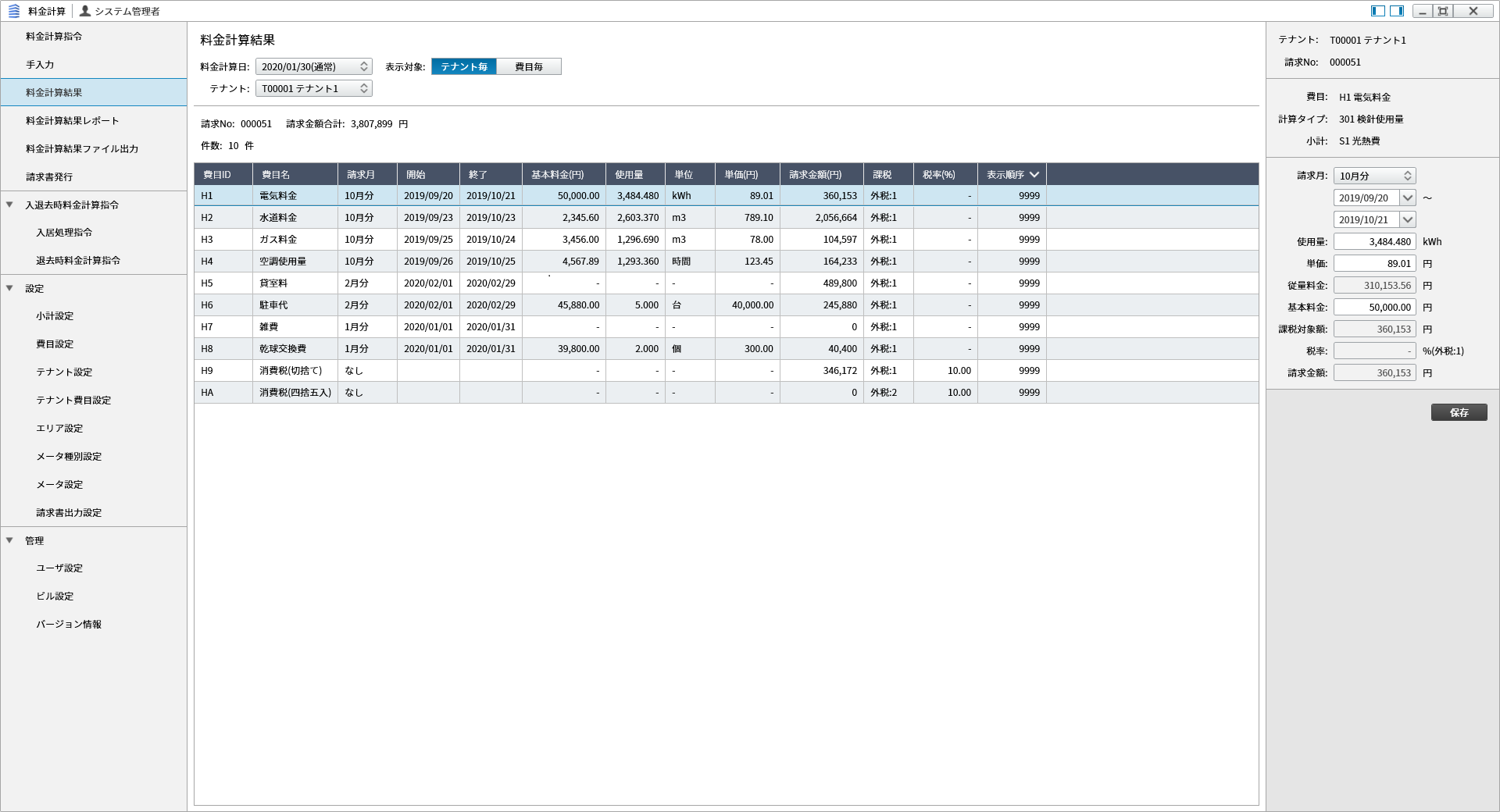Click the maximize window icon
This screenshot has height=812, width=1500.
click(x=1443, y=11)
